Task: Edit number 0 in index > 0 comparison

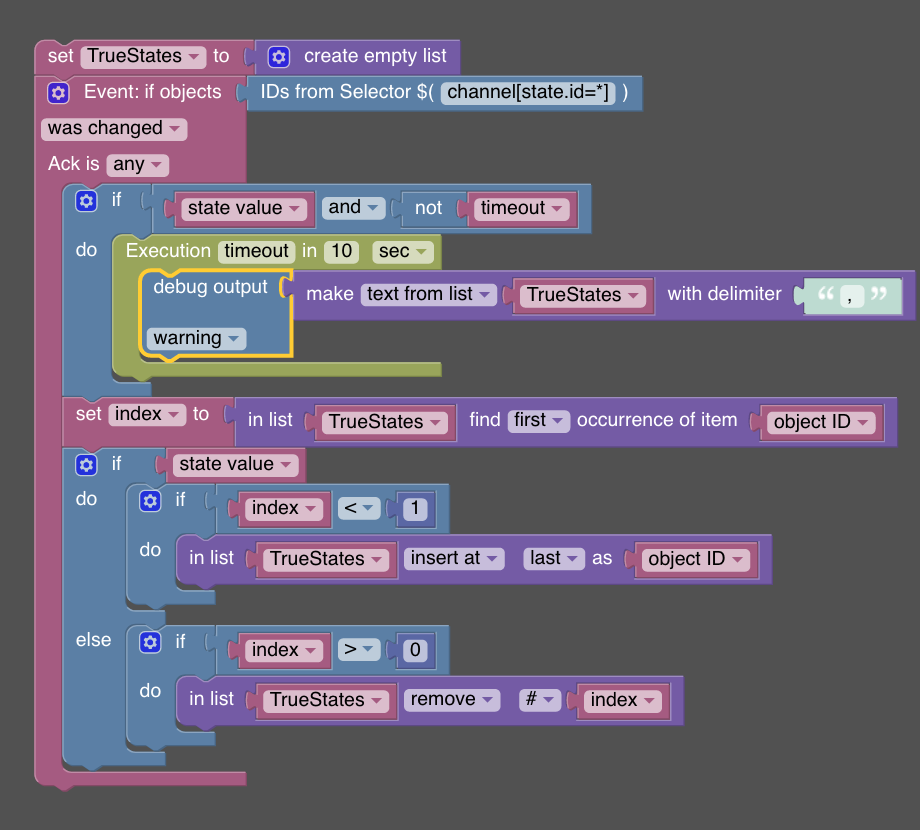Action: 415,651
